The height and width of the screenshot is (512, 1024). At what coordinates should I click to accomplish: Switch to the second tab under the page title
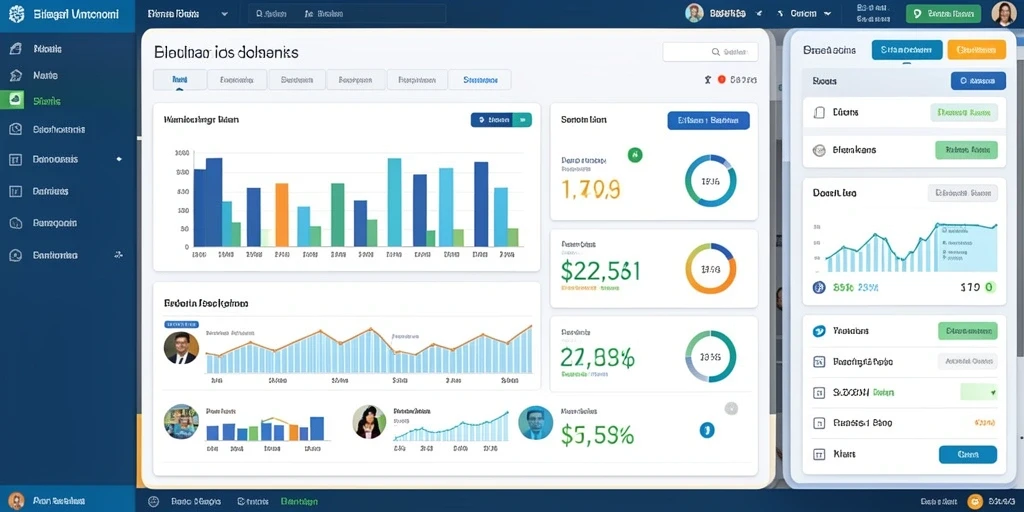[x=237, y=80]
